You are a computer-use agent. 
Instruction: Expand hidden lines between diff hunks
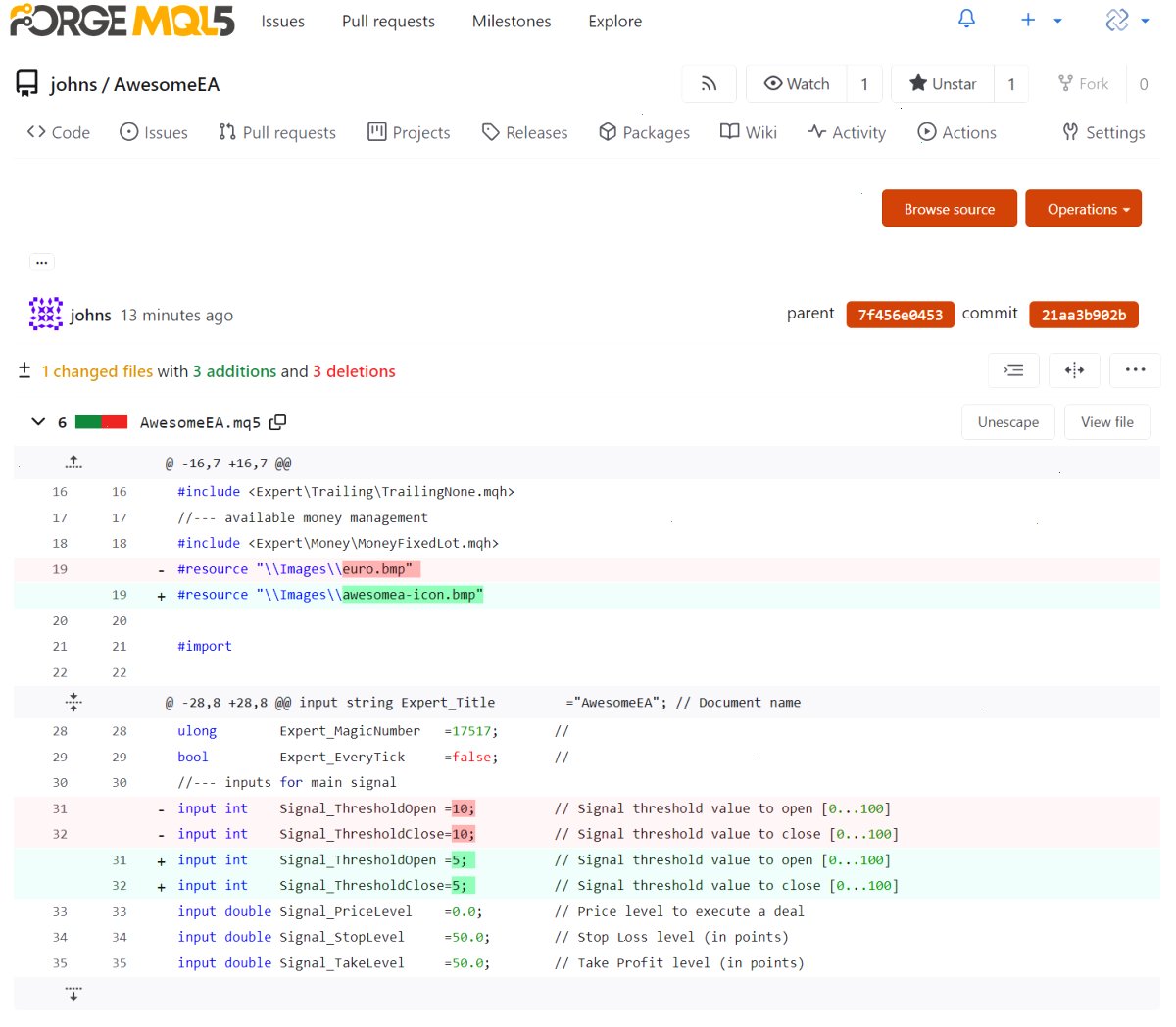point(73,702)
